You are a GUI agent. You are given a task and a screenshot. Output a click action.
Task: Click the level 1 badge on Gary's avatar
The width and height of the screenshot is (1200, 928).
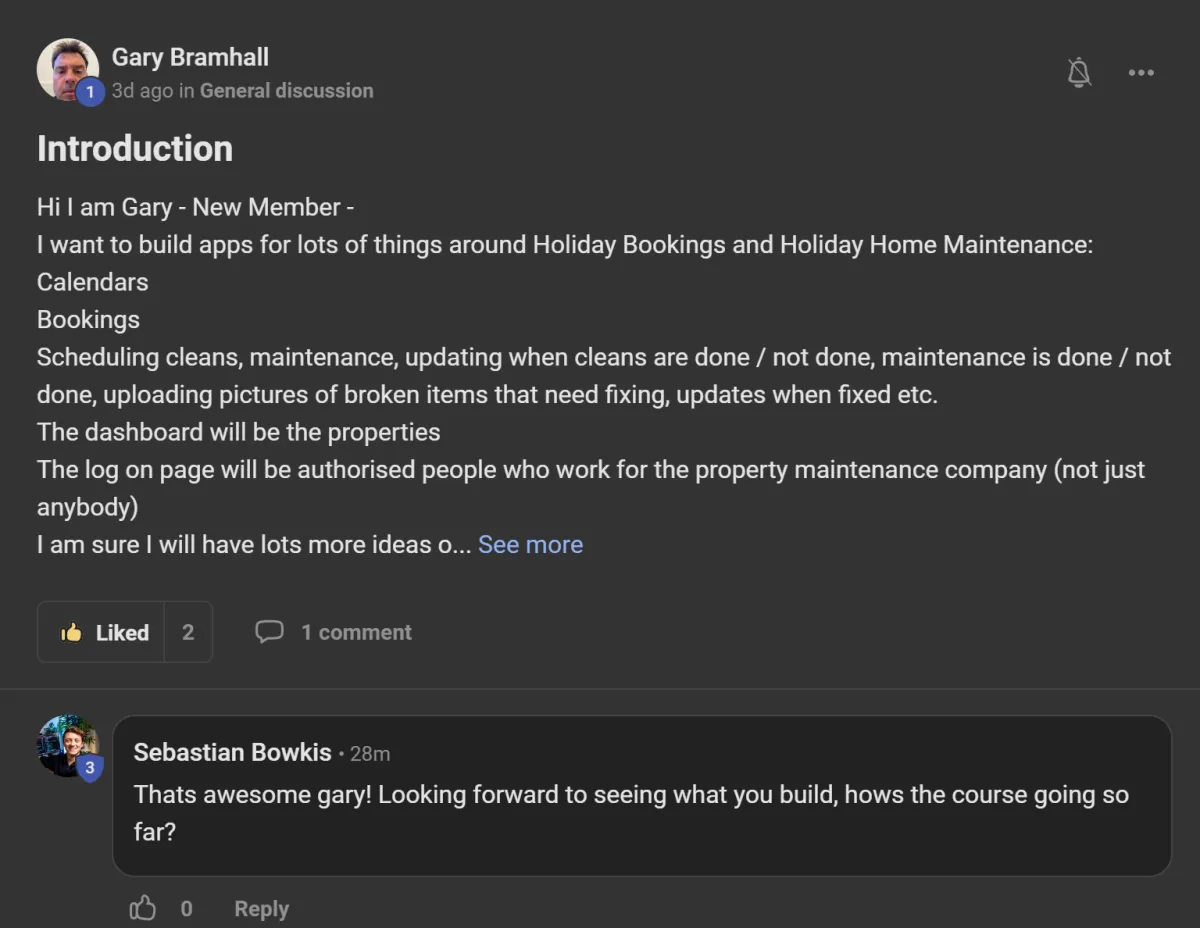coord(90,92)
